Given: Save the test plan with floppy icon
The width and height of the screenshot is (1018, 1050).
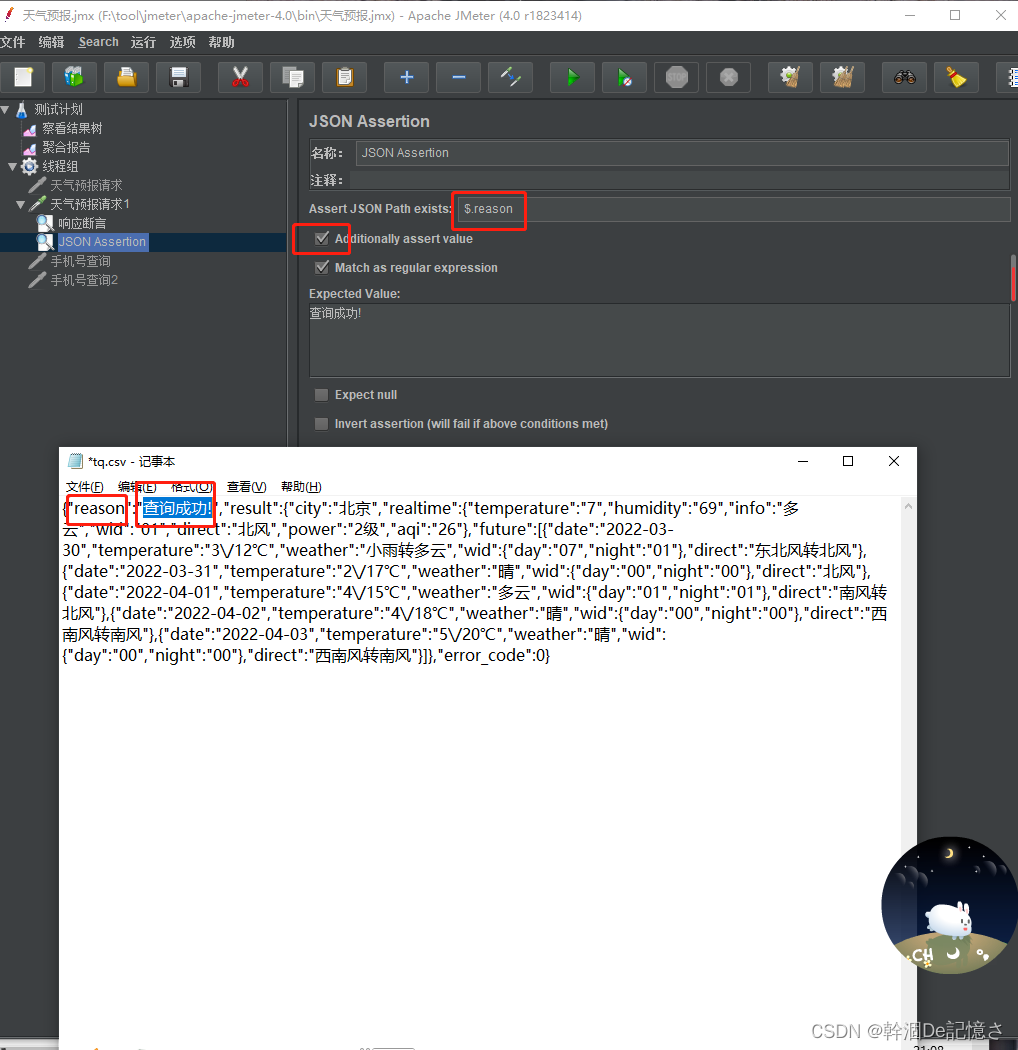Looking at the screenshot, I should (x=178, y=77).
